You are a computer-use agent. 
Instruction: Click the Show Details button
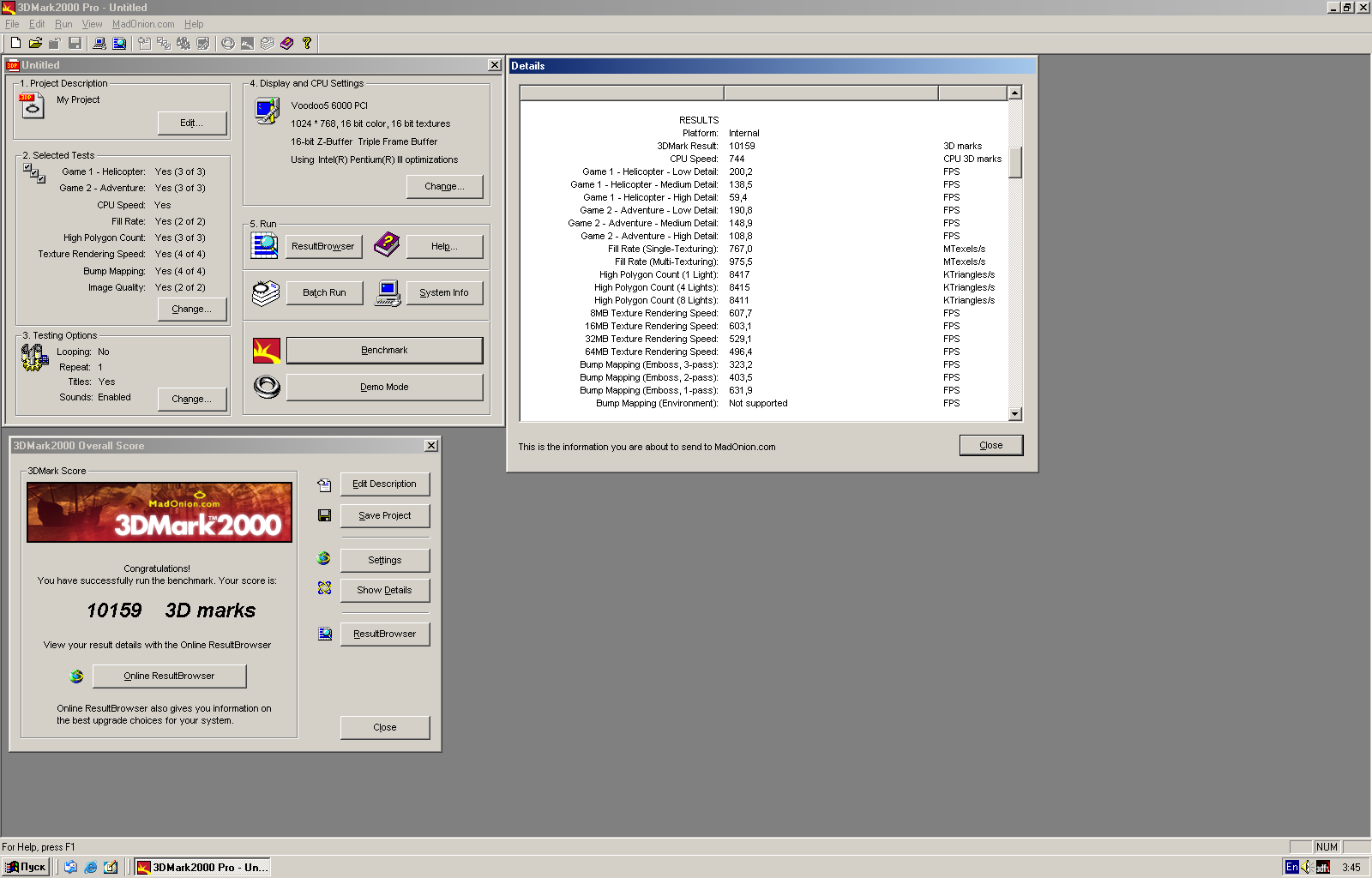click(385, 591)
